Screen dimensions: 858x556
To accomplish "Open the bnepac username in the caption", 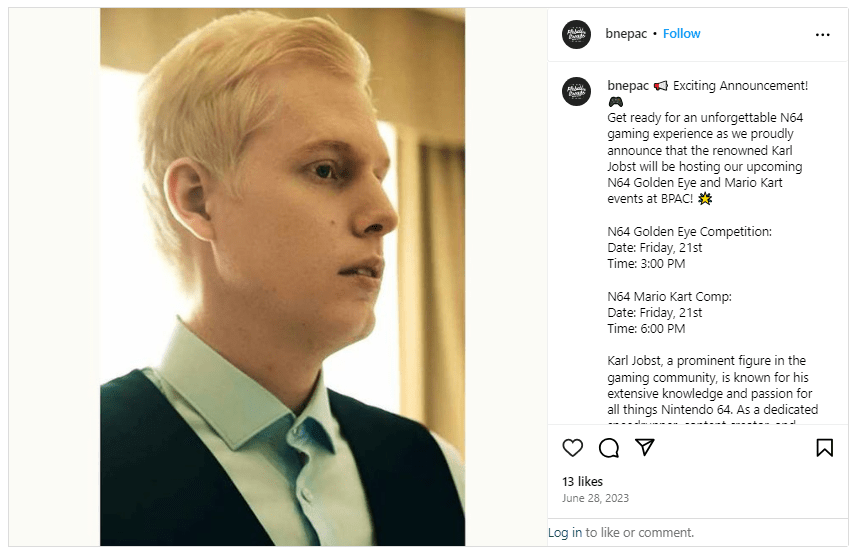I will click(628, 86).
